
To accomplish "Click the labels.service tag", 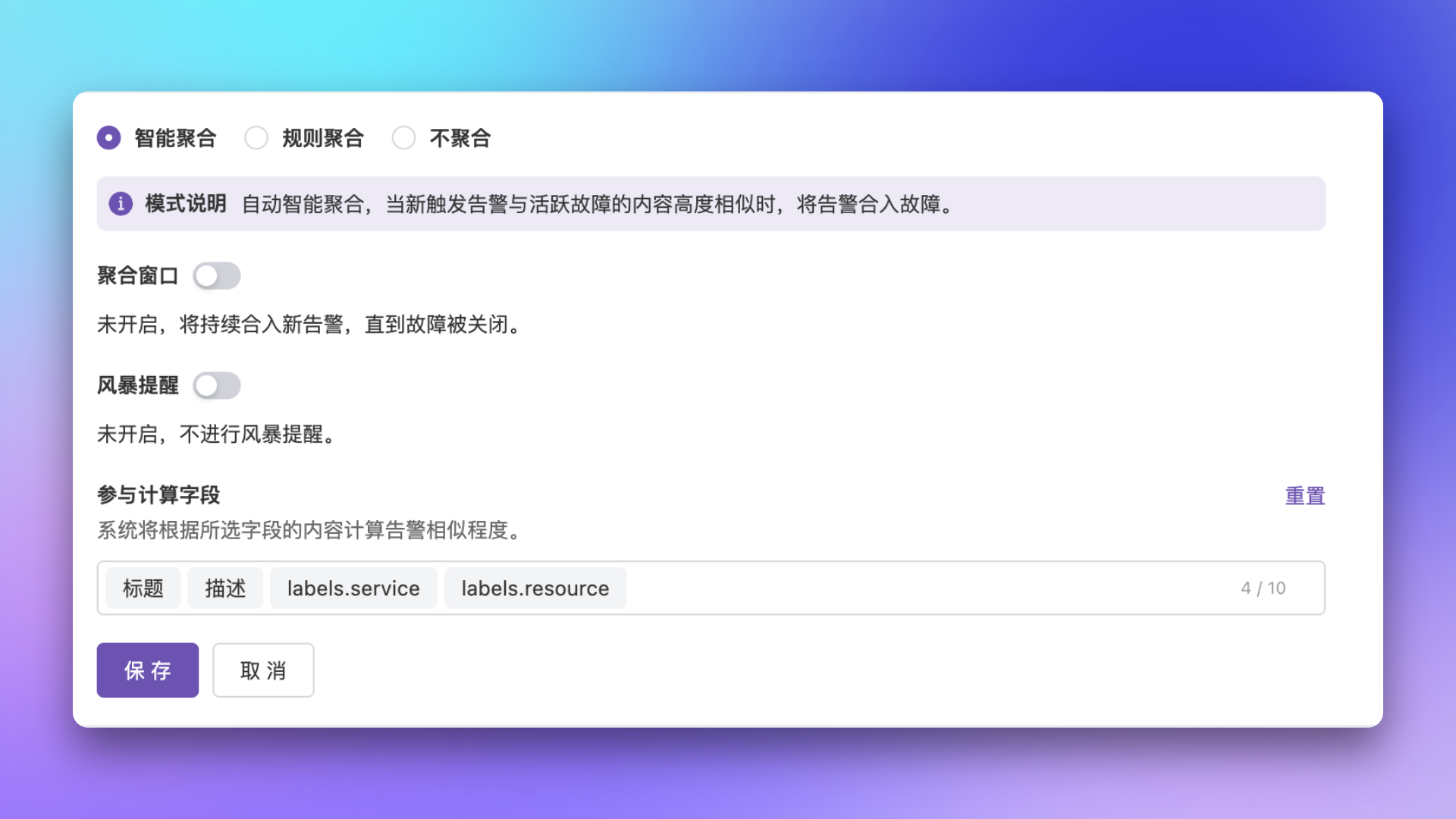I will coord(353,588).
